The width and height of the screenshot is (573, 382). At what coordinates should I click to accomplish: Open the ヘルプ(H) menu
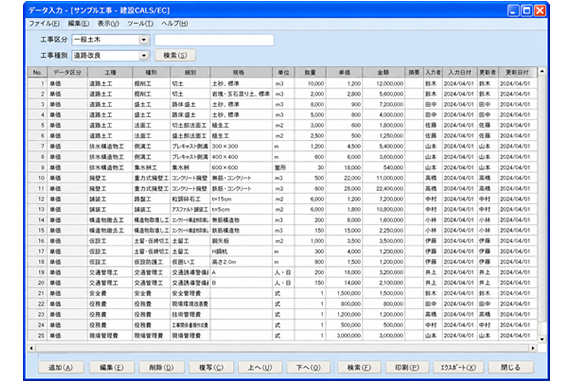tap(175, 24)
